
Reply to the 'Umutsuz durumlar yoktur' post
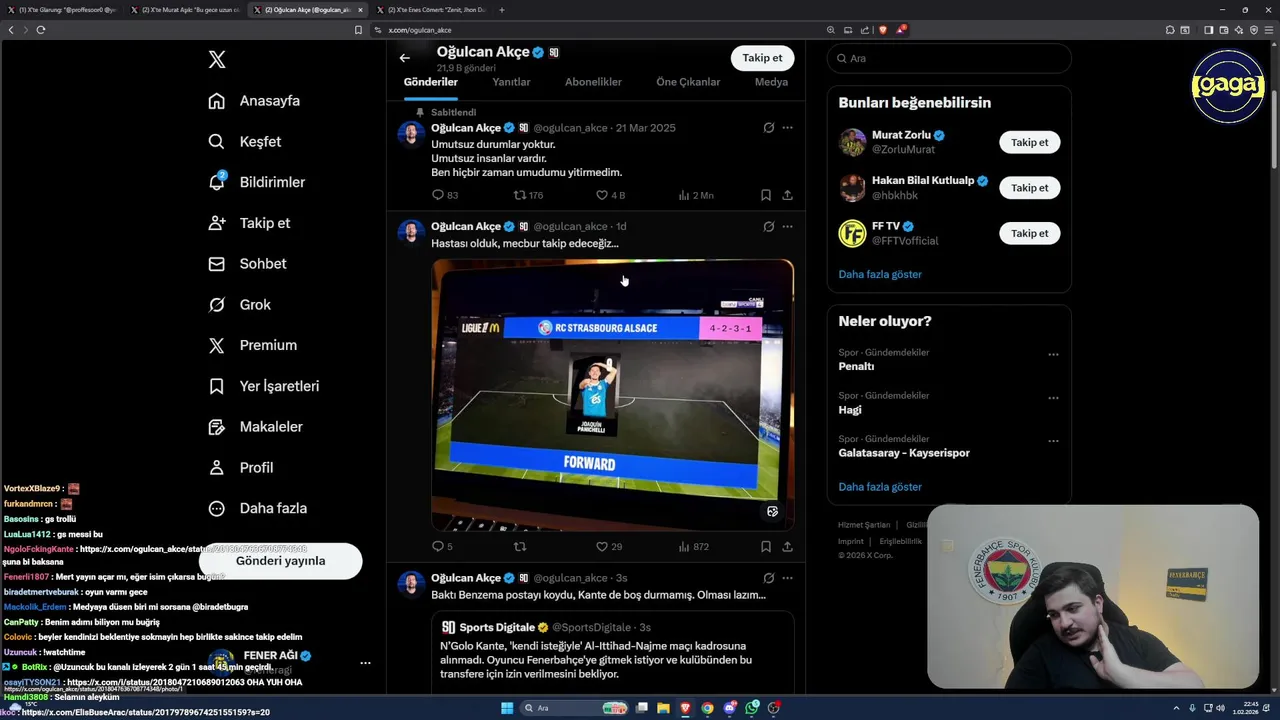coord(438,195)
